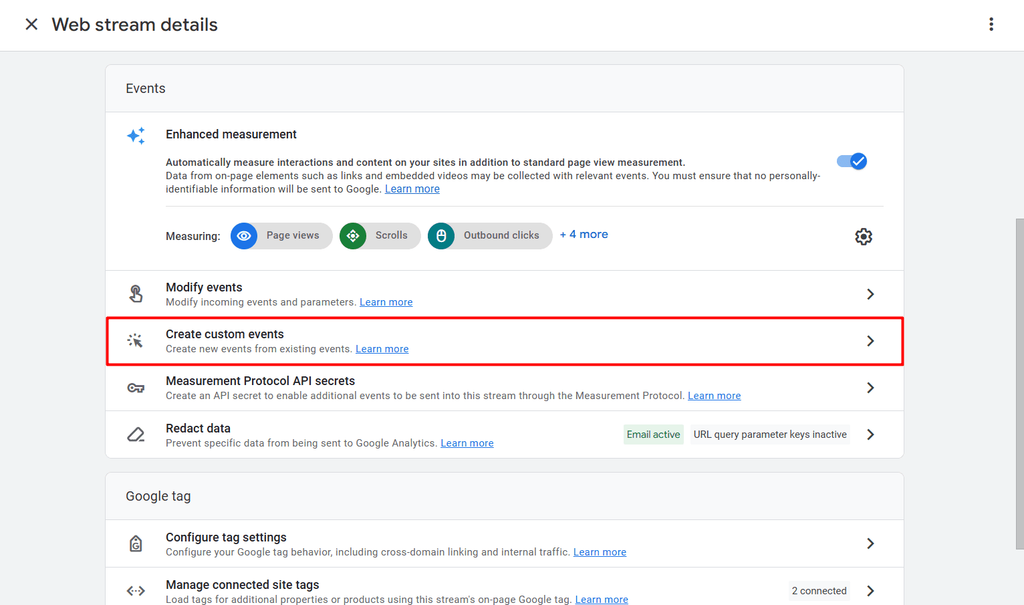Open the Measurement Protocol API secrets row
Screen dimensions: 1024x605
click(505, 388)
